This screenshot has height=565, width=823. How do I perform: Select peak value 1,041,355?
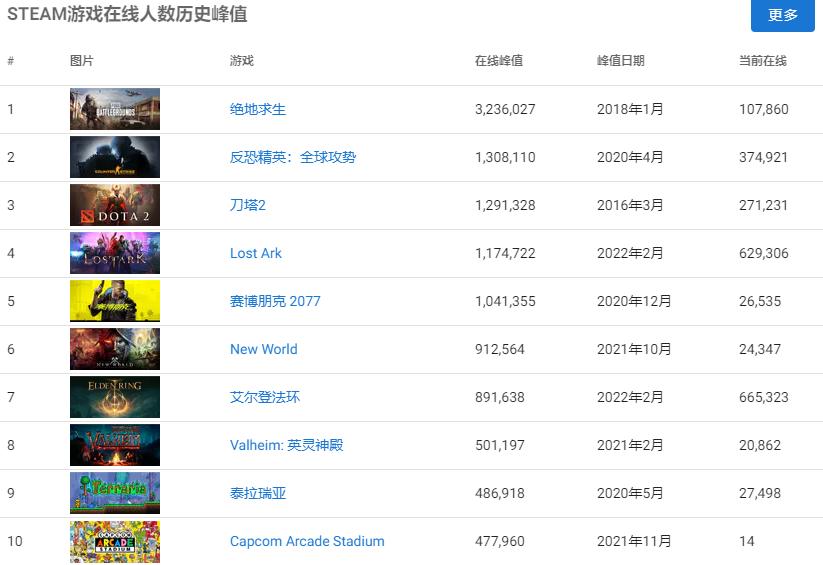coord(505,301)
